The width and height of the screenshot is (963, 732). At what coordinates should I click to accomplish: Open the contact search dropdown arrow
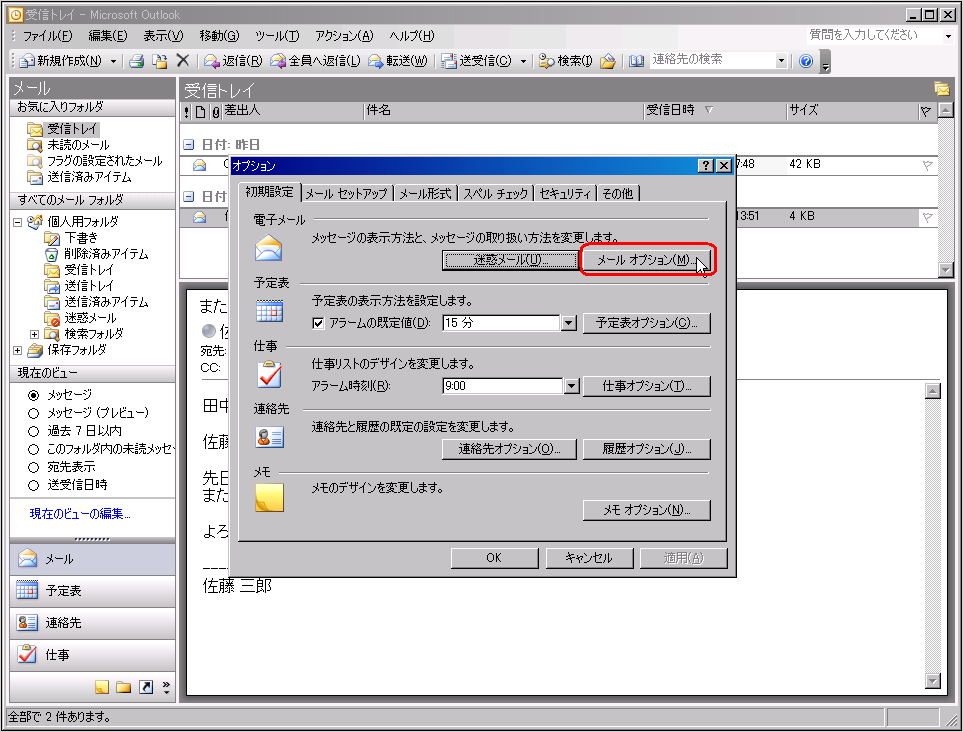coord(781,60)
